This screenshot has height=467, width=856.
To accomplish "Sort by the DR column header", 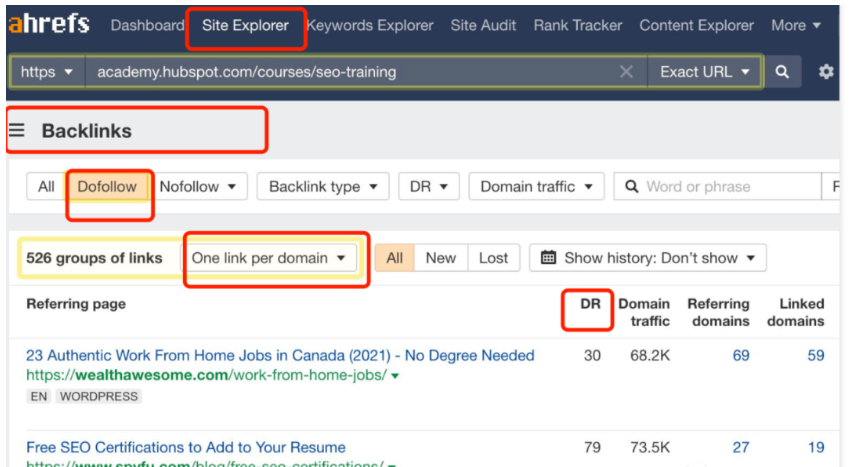I will pos(590,304).
